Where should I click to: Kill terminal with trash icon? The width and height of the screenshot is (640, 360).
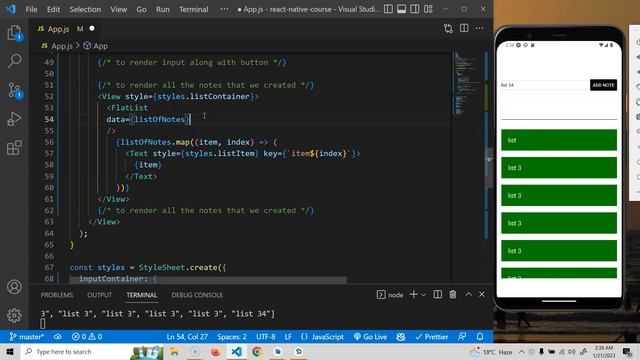pyautogui.click(x=453, y=294)
